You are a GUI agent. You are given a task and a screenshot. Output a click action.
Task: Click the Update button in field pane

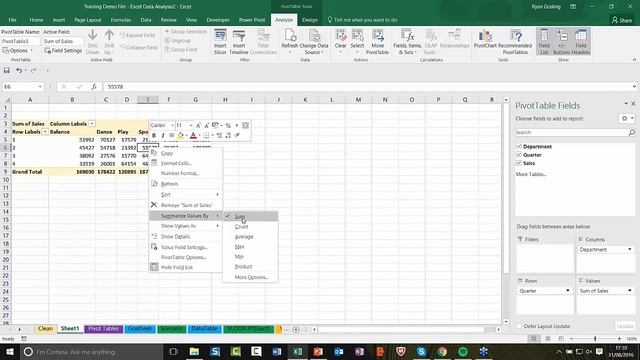[625, 326]
